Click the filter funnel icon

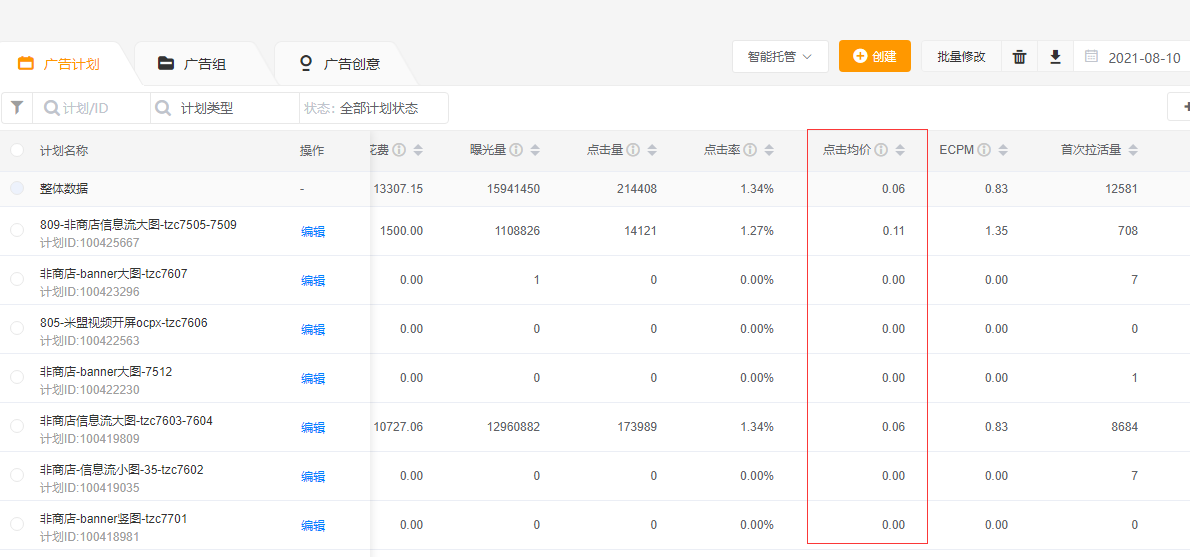click(17, 108)
